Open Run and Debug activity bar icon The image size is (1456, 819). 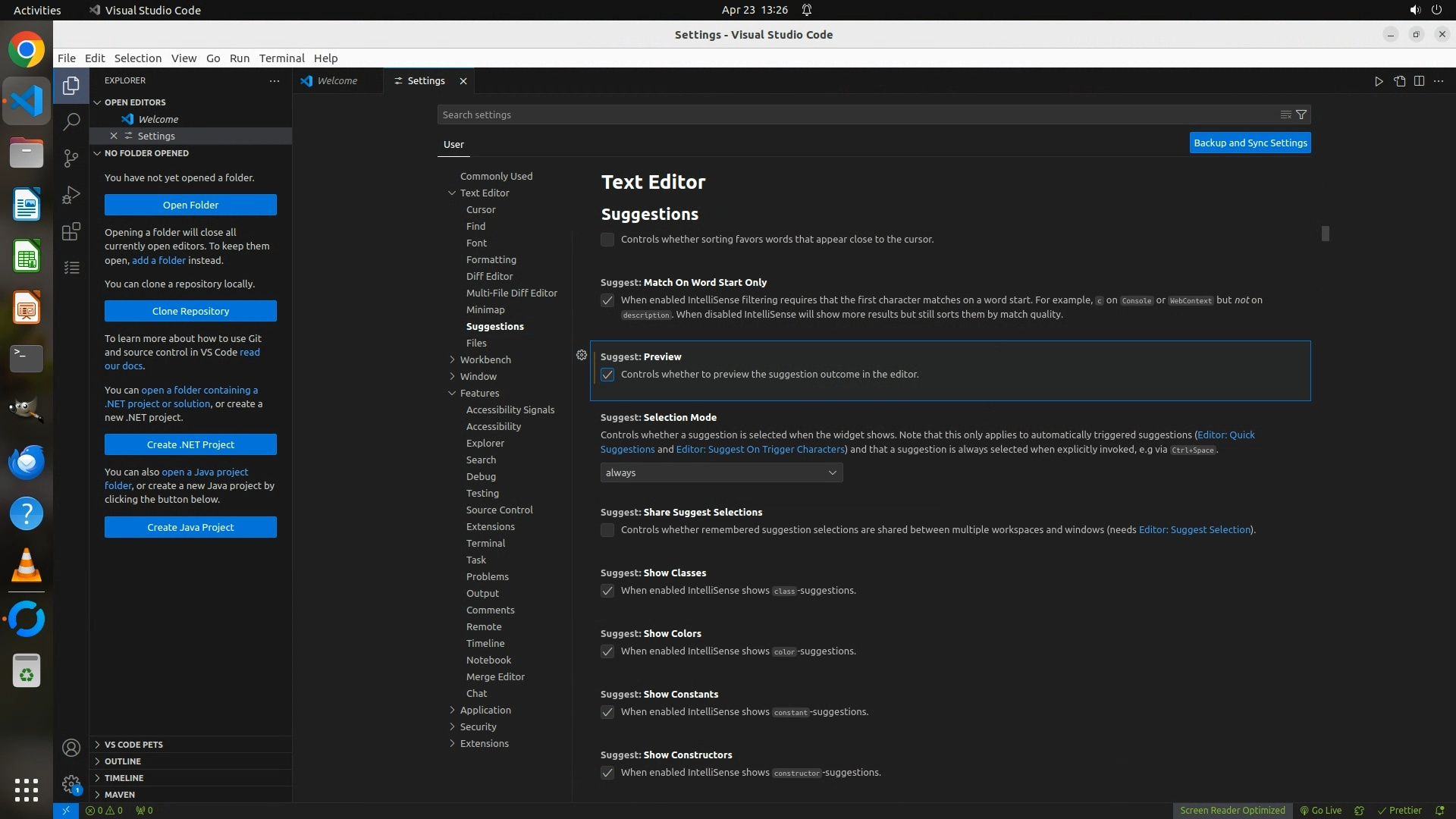[71, 195]
